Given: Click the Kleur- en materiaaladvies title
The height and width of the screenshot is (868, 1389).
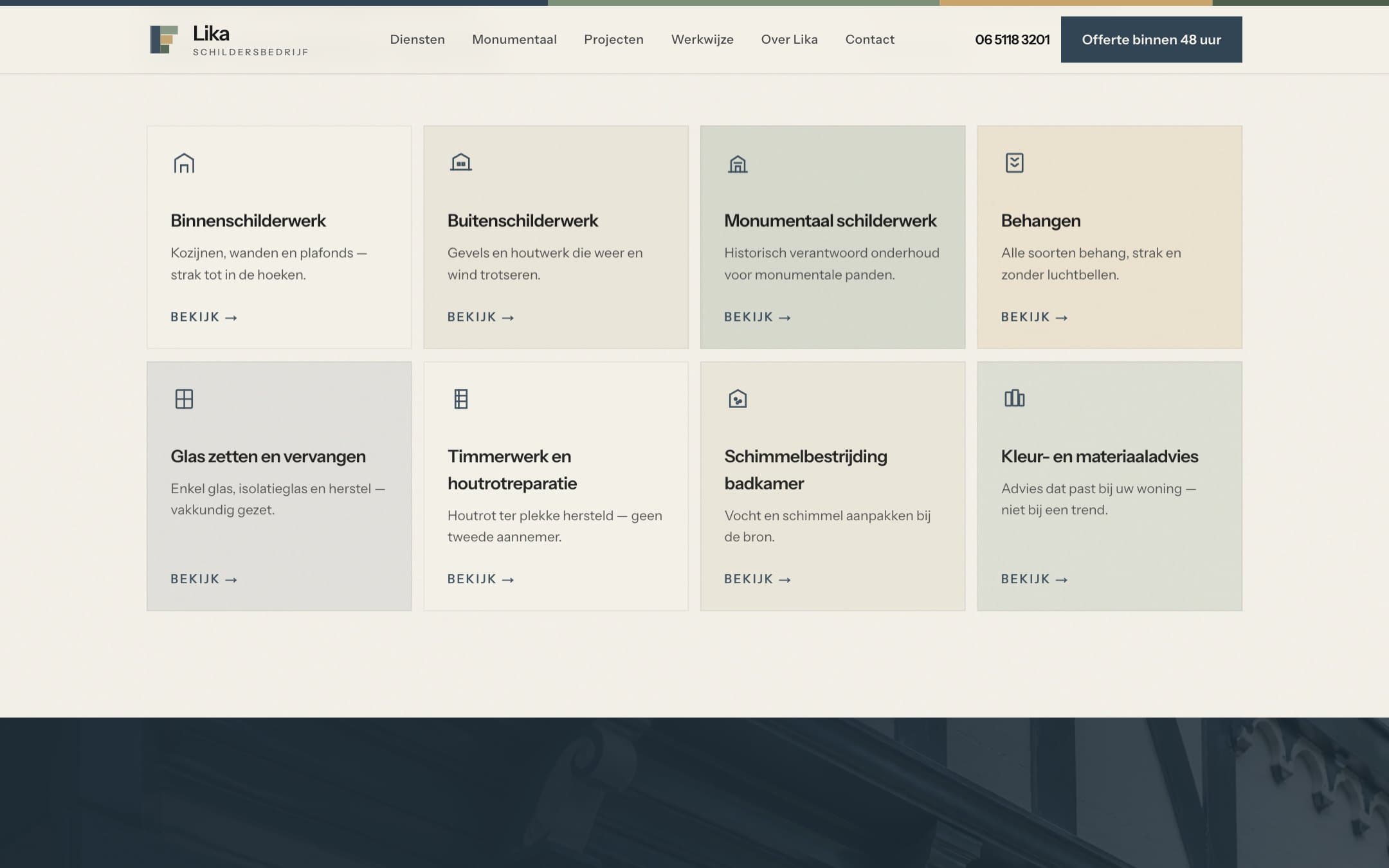Looking at the screenshot, I should click(1100, 457).
